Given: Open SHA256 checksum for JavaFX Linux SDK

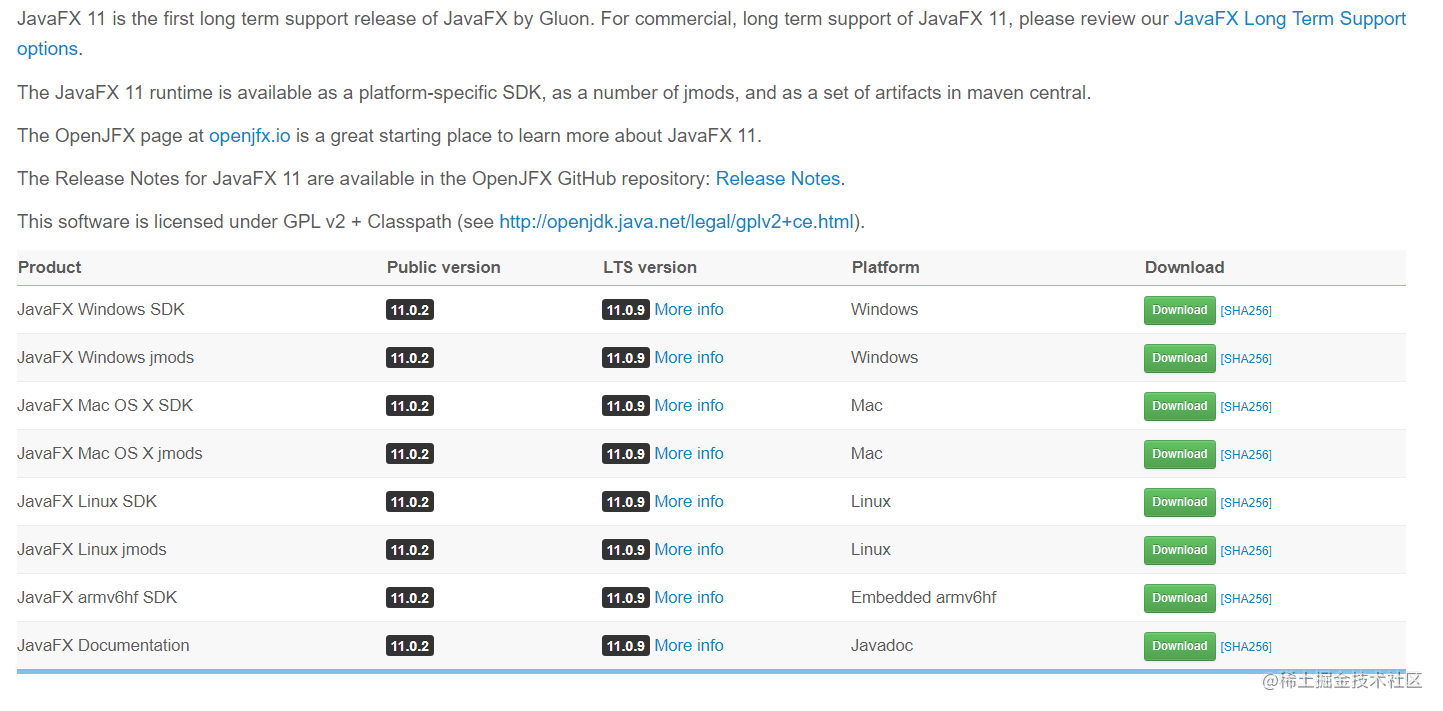Looking at the screenshot, I should click(x=1246, y=502).
